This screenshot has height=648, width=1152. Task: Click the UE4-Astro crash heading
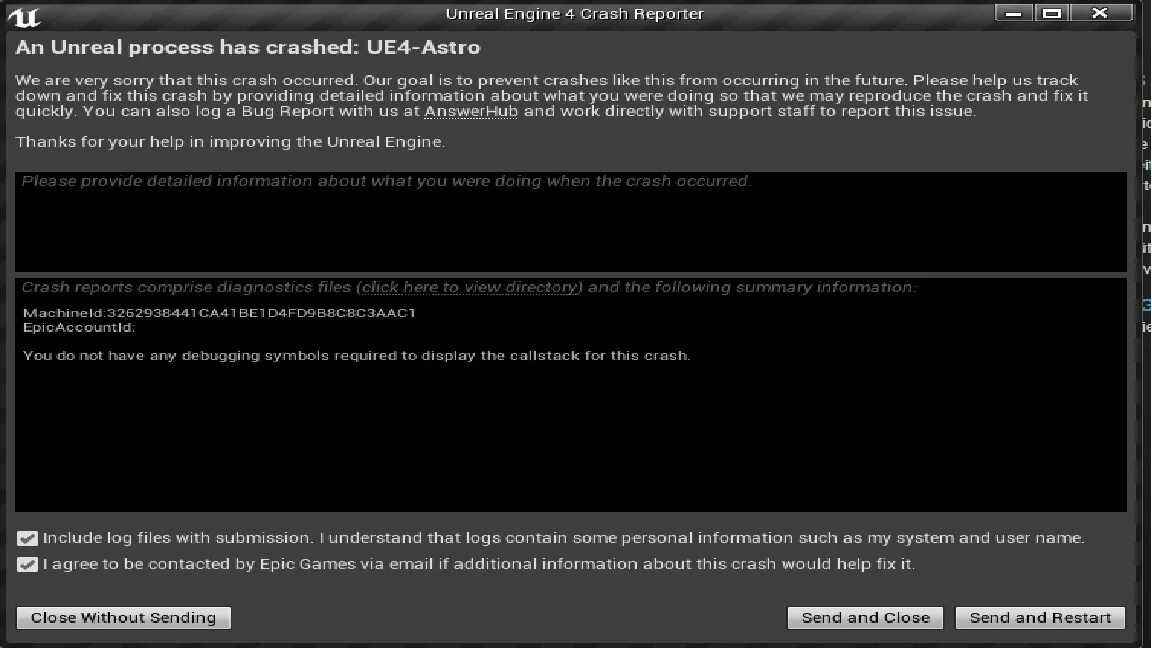247,47
